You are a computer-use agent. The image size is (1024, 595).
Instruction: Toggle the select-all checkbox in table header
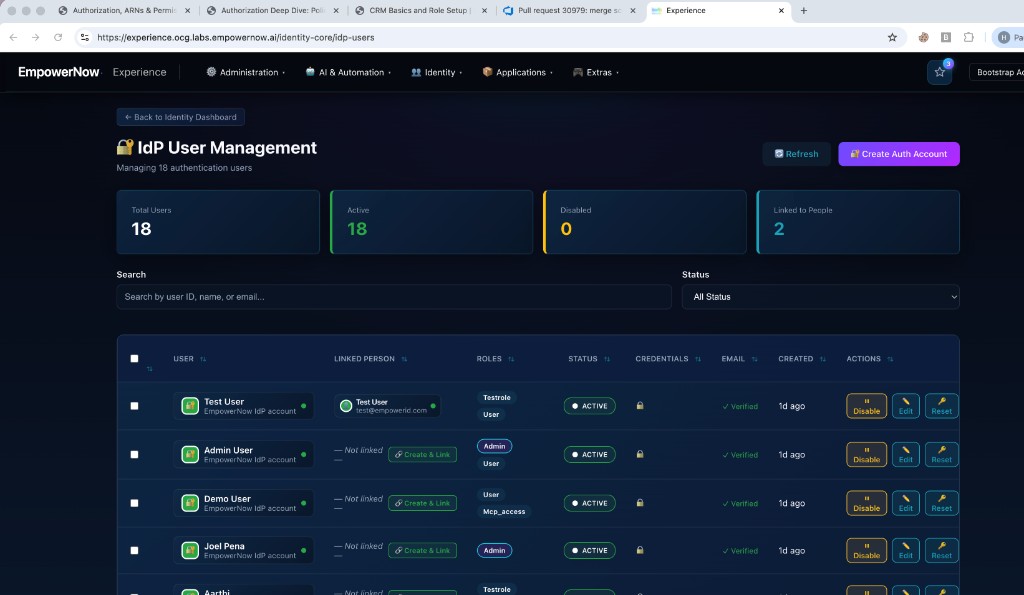point(135,359)
